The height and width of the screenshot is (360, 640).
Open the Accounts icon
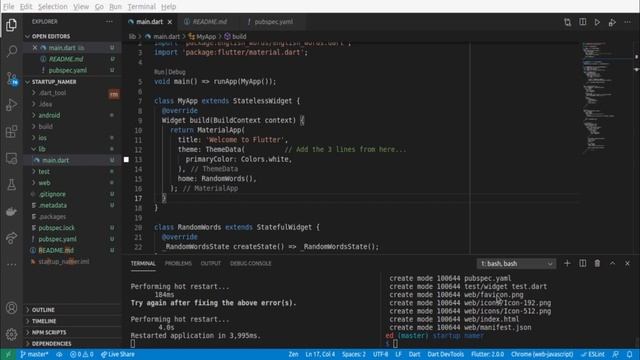(x=11, y=308)
